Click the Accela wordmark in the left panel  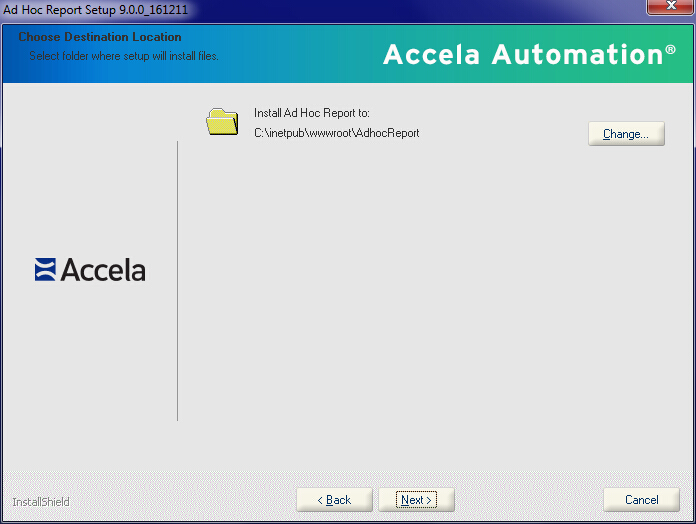coord(103,270)
